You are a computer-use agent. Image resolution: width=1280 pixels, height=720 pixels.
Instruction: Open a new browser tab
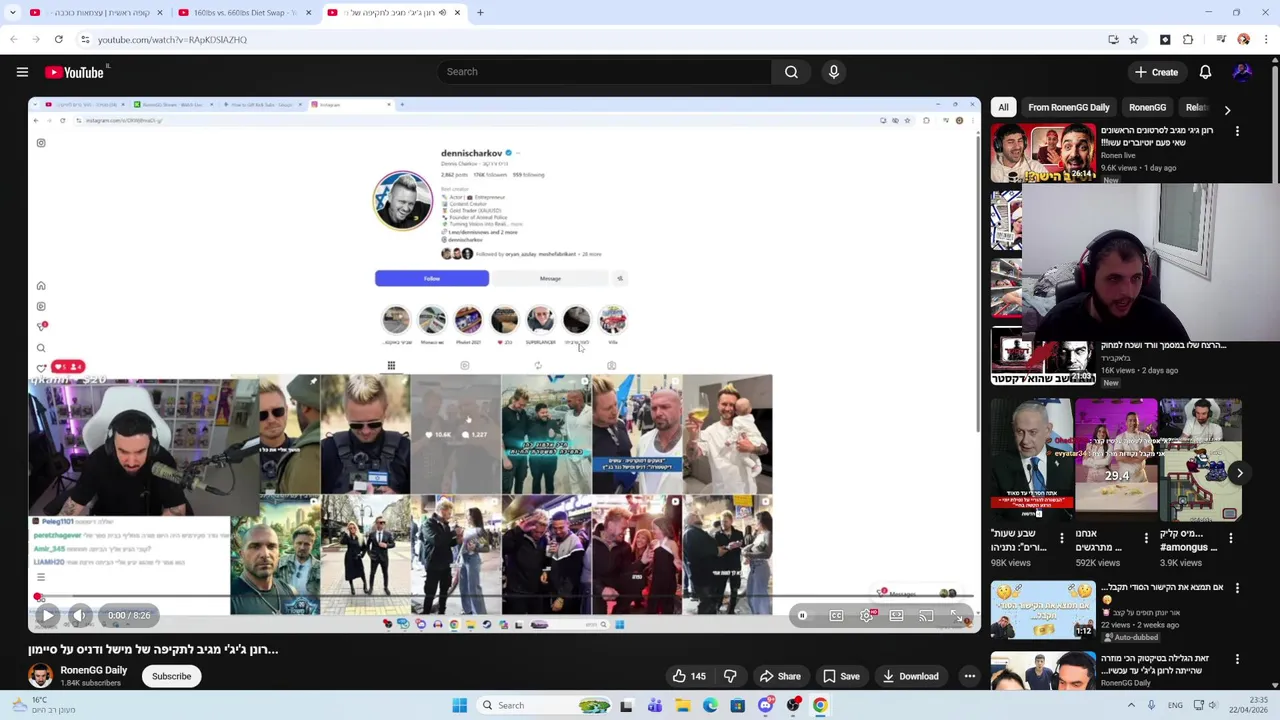[480, 13]
